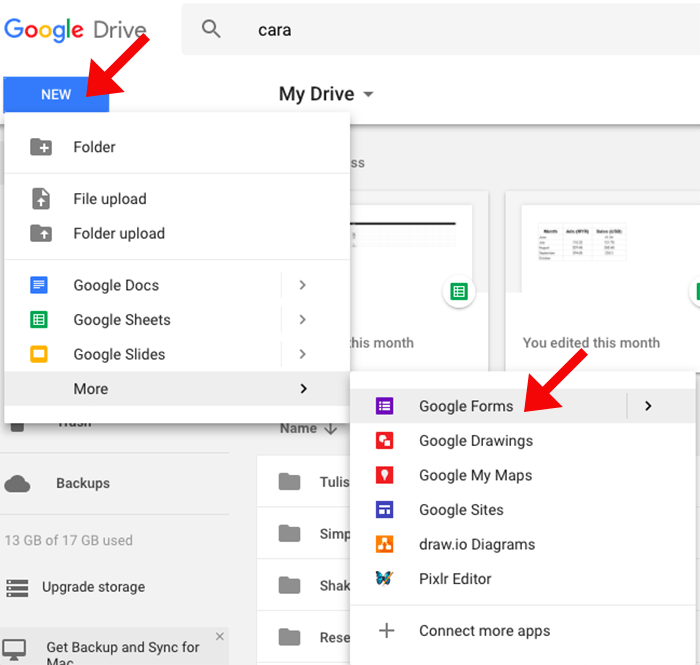This screenshot has width=700, height=665.
Task: Expand the Google Sheets submenu chevron
Action: (303, 320)
